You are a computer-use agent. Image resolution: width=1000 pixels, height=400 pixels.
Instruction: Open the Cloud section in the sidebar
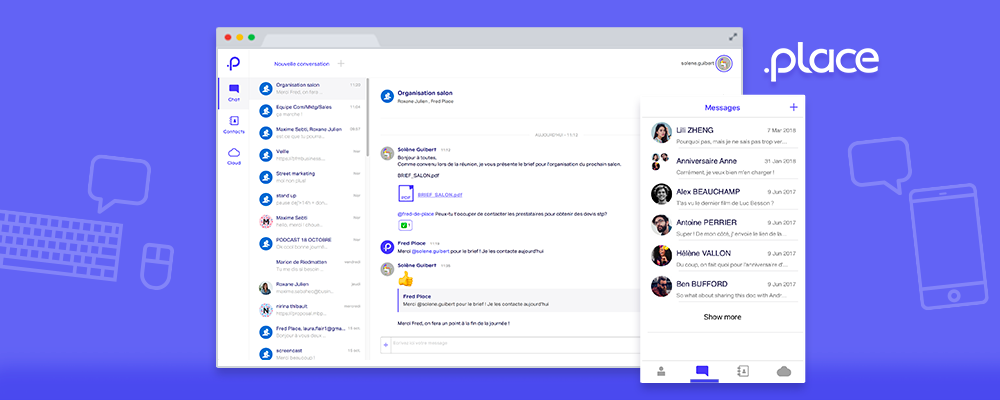(x=233, y=156)
